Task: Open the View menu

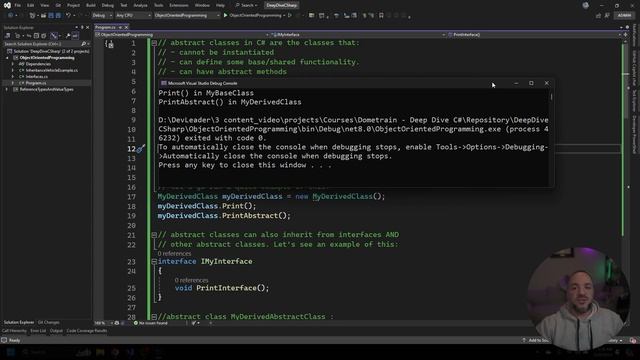Action: [44, 5]
